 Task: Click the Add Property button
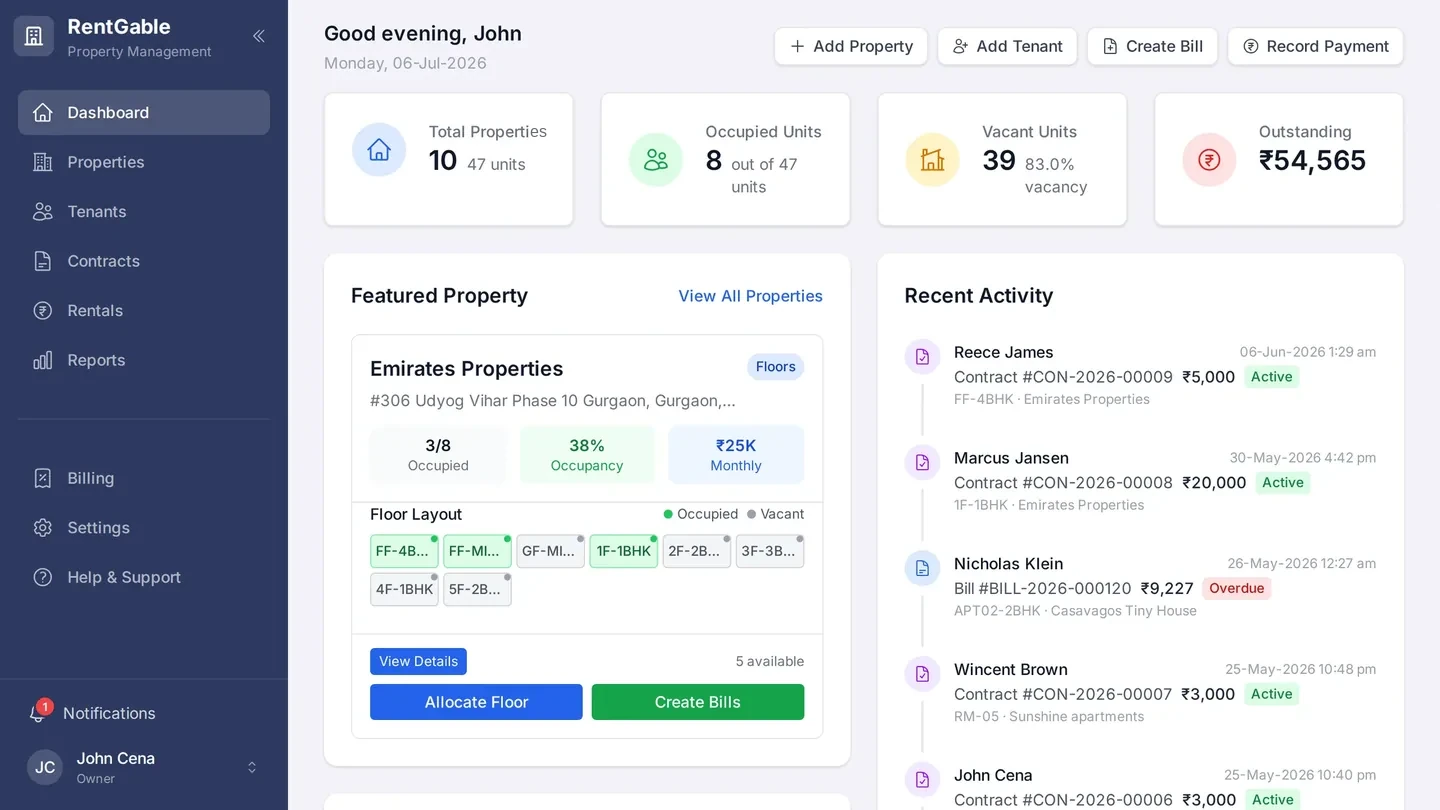tap(851, 46)
